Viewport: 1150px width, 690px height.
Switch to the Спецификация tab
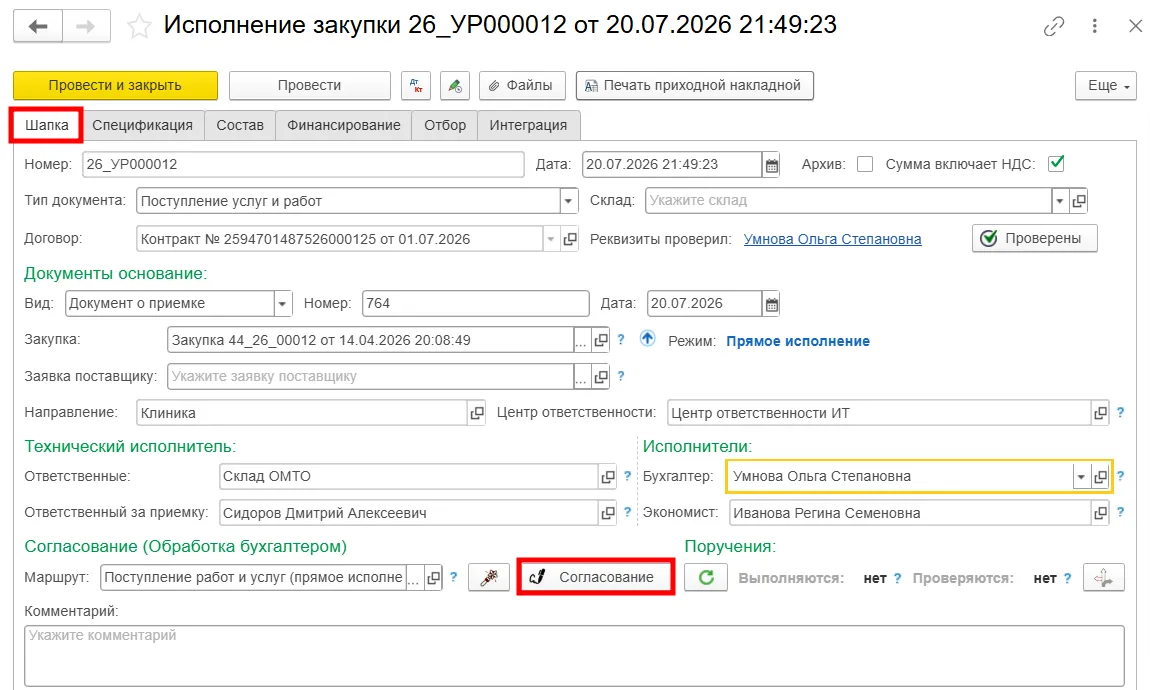[142, 125]
